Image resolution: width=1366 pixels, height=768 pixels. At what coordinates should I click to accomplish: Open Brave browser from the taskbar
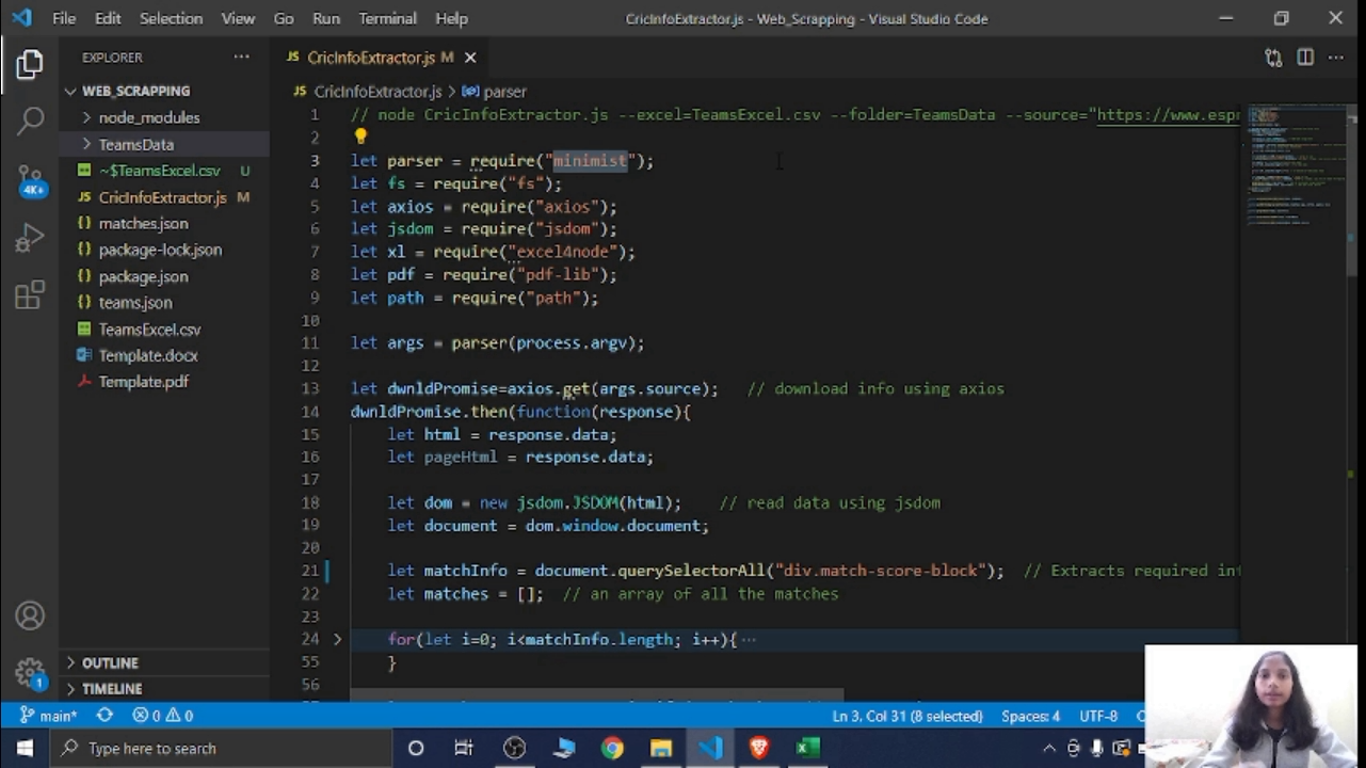point(759,748)
